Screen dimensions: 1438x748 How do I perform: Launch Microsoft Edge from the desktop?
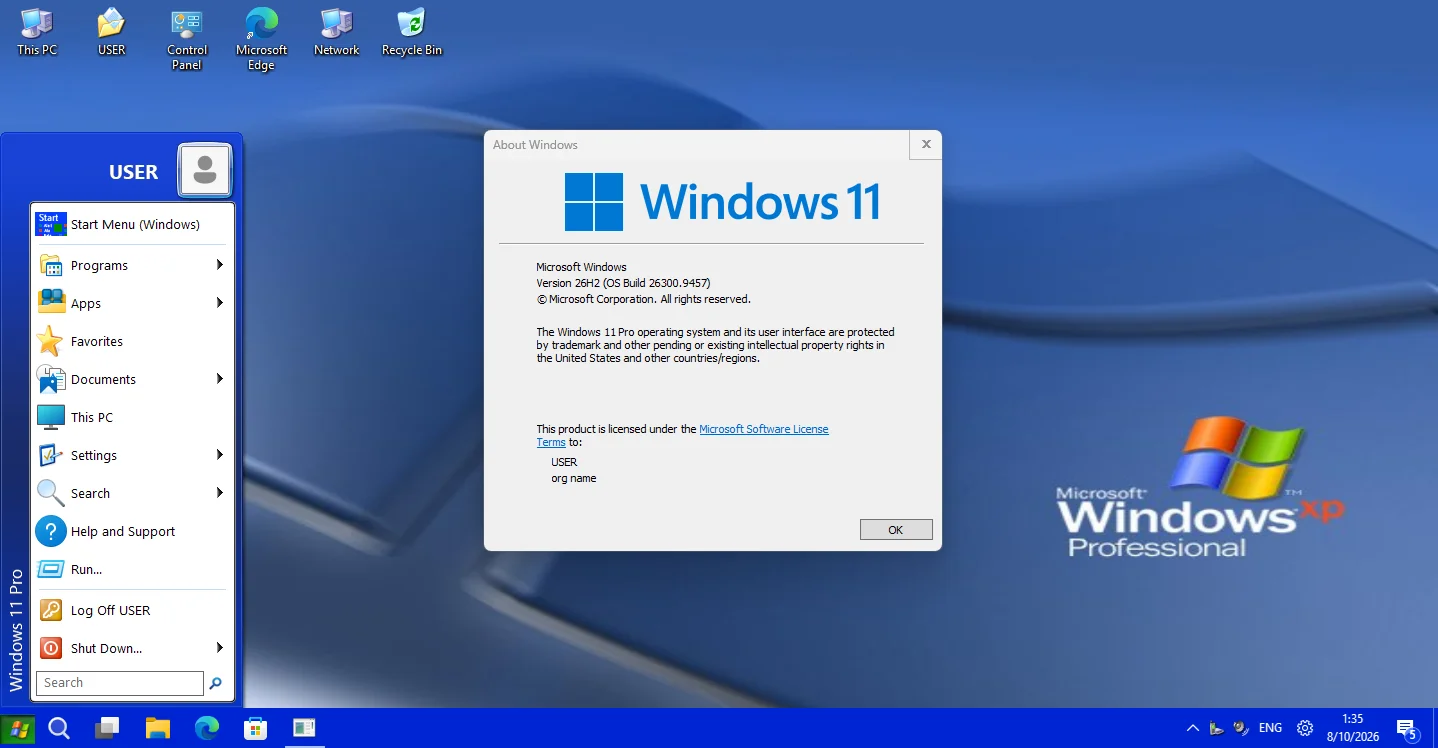[x=261, y=39]
